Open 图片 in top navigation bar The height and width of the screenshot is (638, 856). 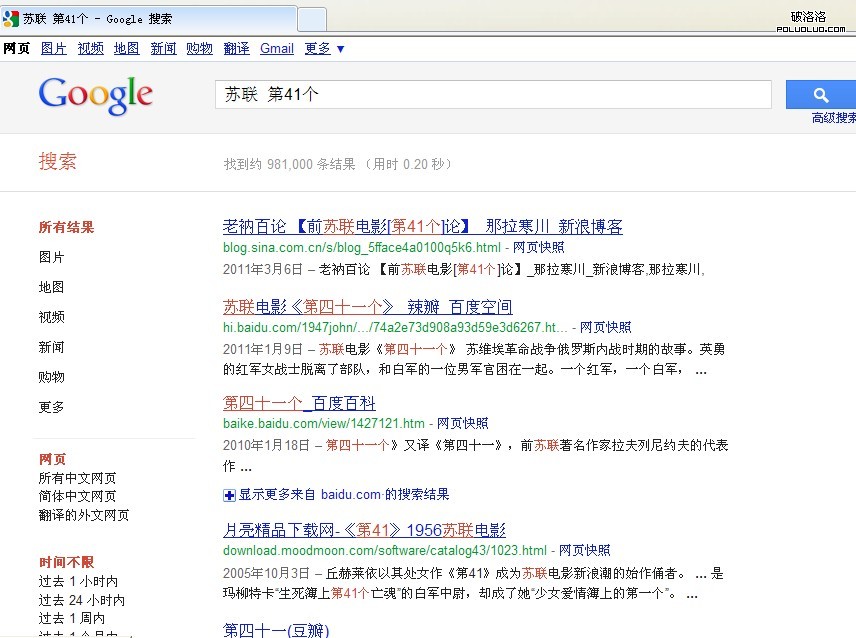point(54,48)
